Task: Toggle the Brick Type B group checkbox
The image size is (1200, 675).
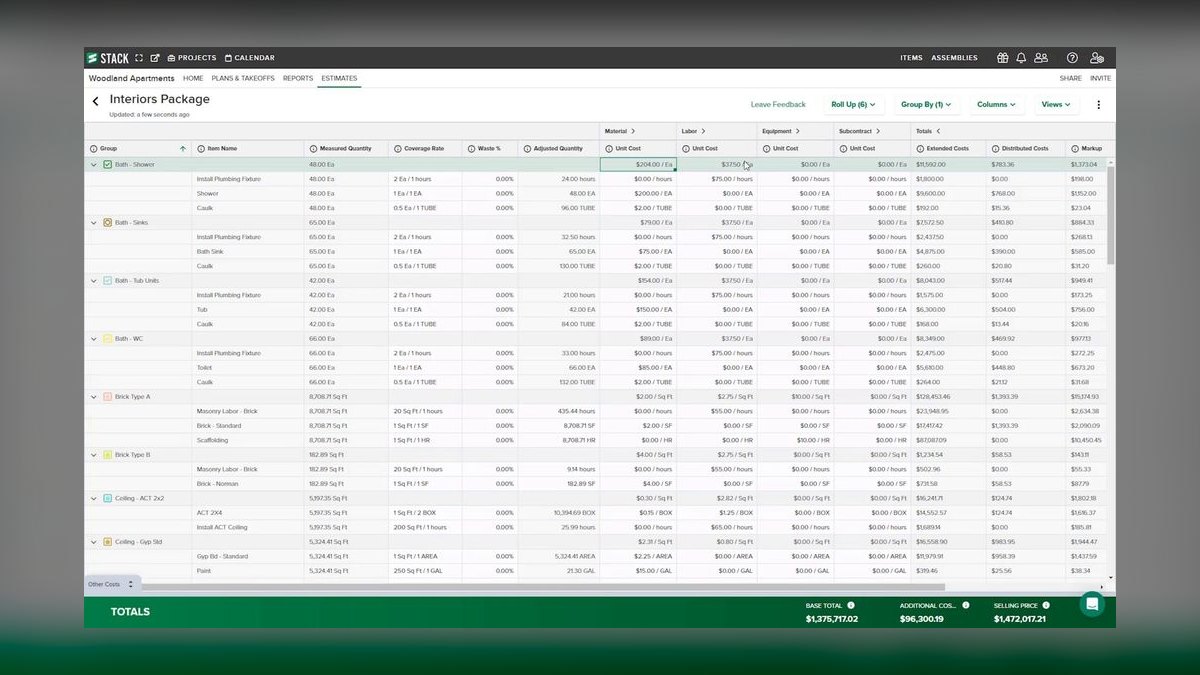Action: (x=108, y=455)
